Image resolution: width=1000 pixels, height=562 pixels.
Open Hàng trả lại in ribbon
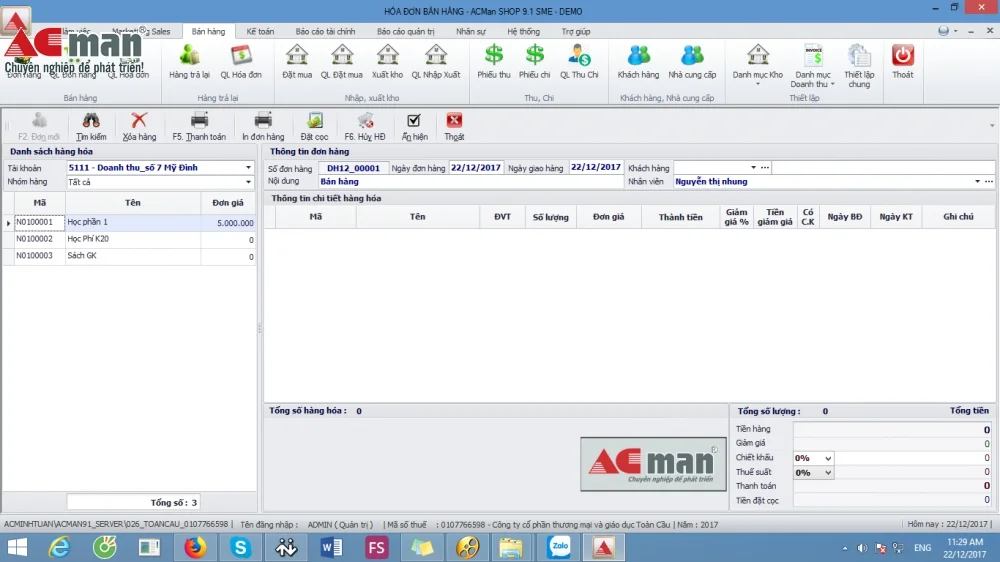click(189, 62)
